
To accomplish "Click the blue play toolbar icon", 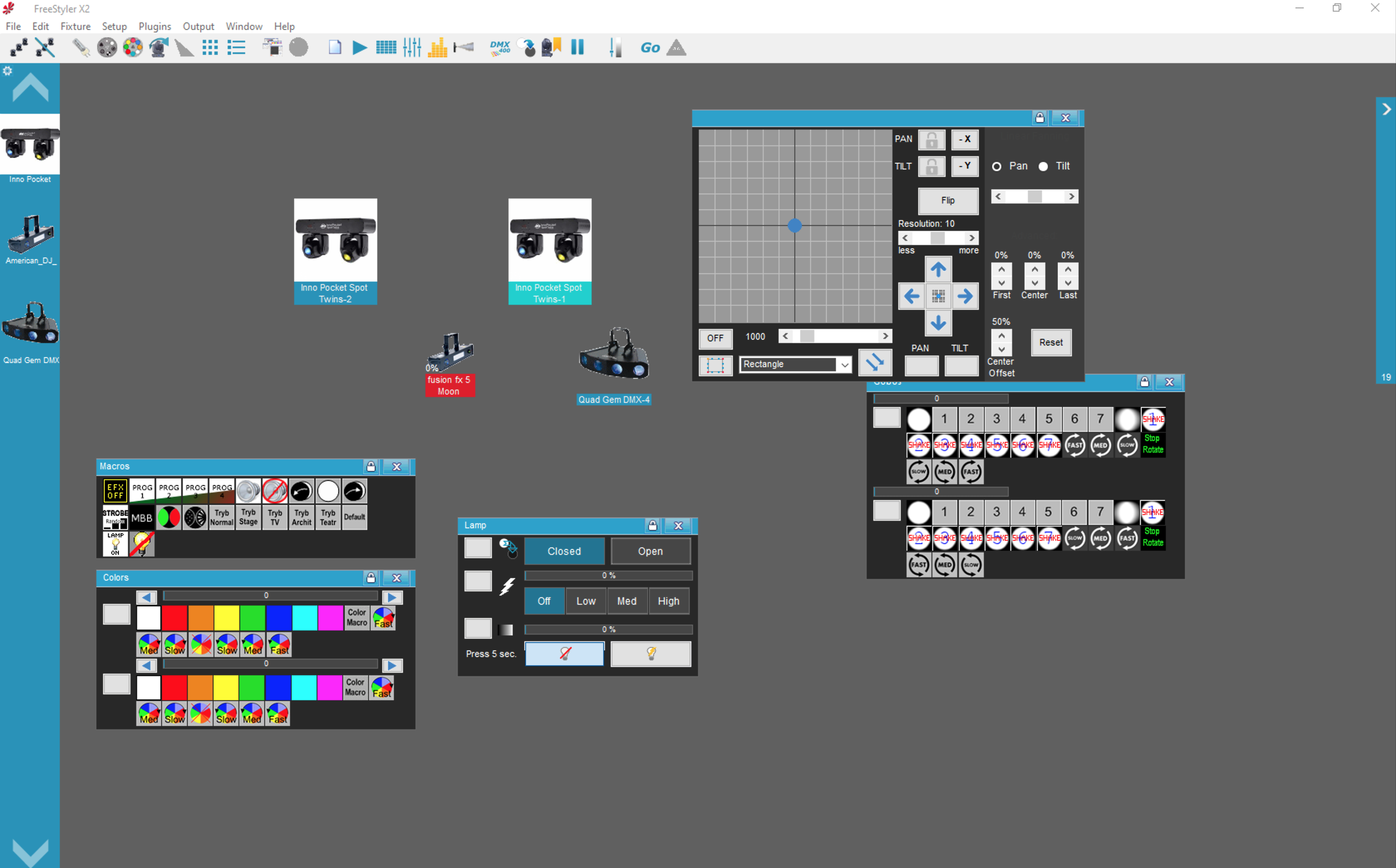I will [359, 48].
